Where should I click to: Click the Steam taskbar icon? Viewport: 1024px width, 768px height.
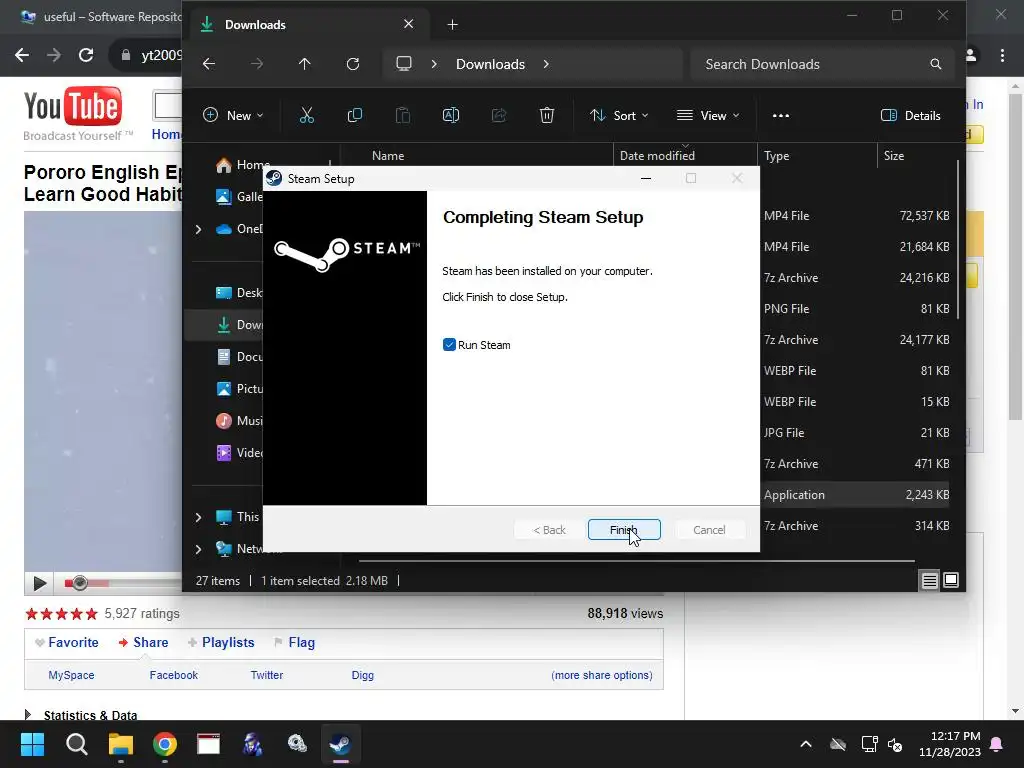pos(340,744)
